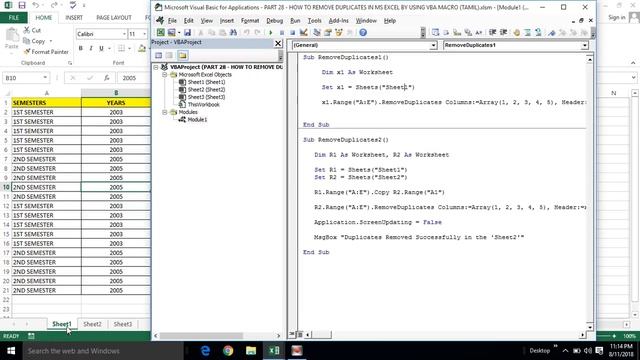
Task: Open Copy dropdown arrow in Excel ribbon
Action: click(x=51, y=41)
